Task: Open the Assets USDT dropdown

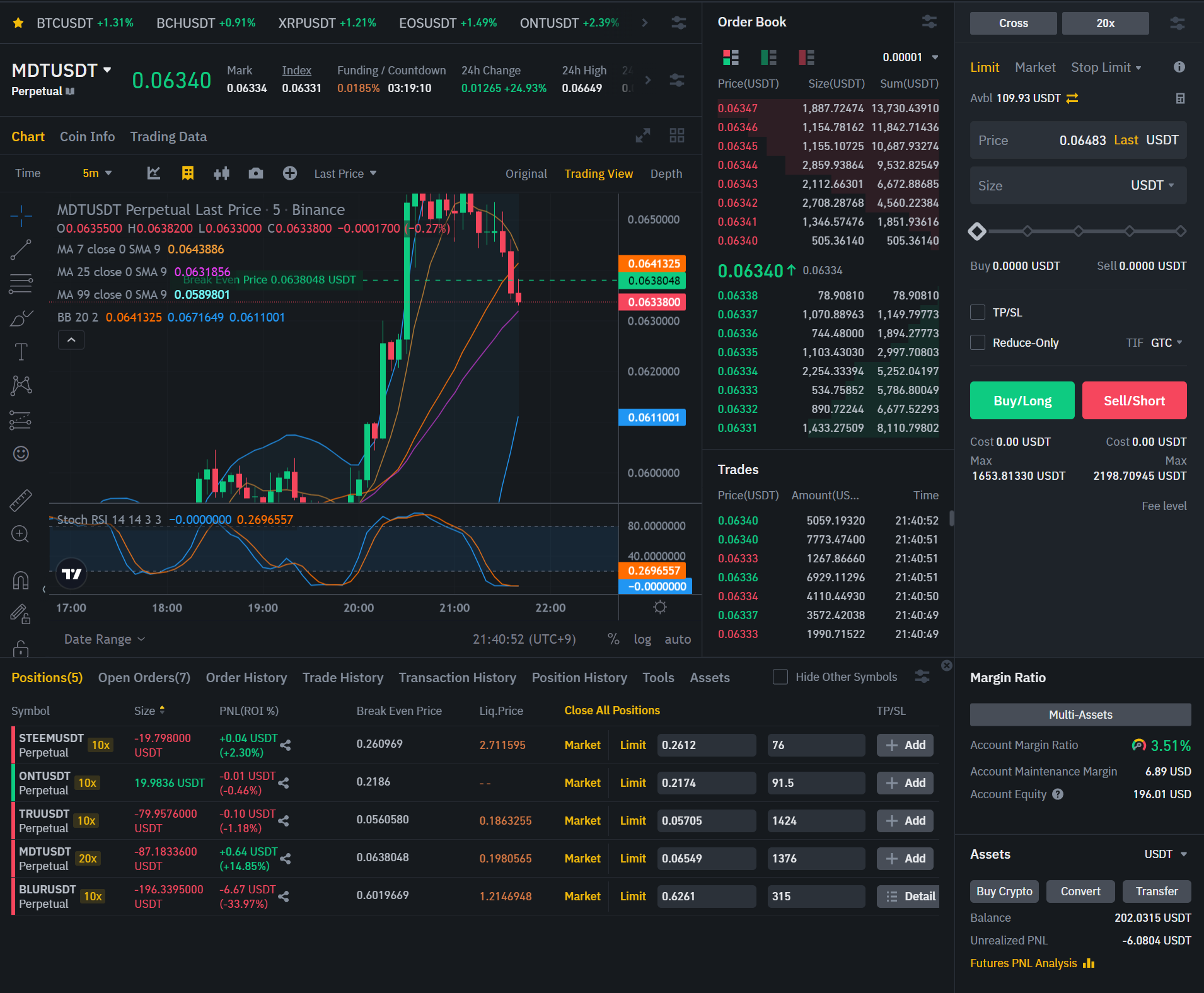Action: click(1166, 854)
